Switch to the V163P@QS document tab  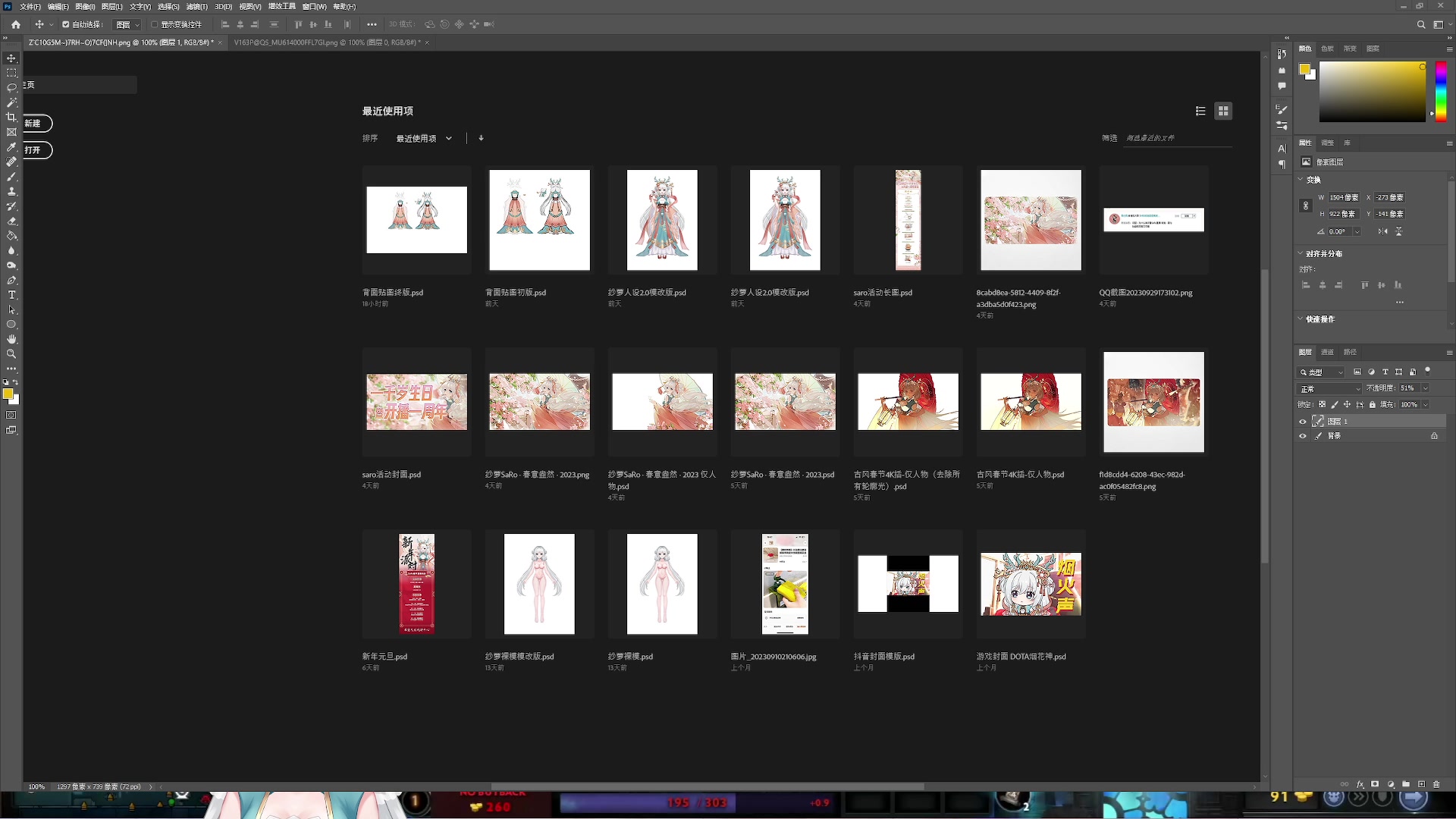(326, 43)
